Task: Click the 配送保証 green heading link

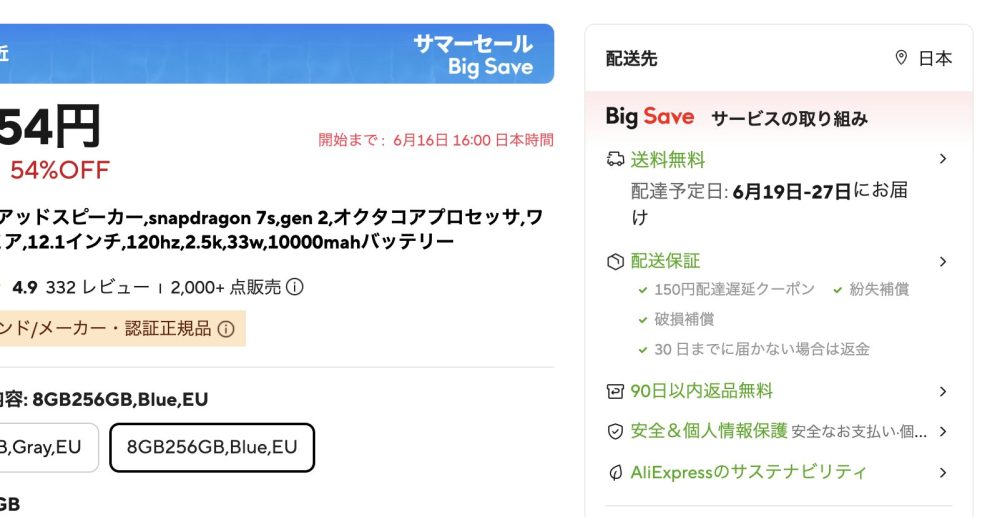Action: coord(665,261)
